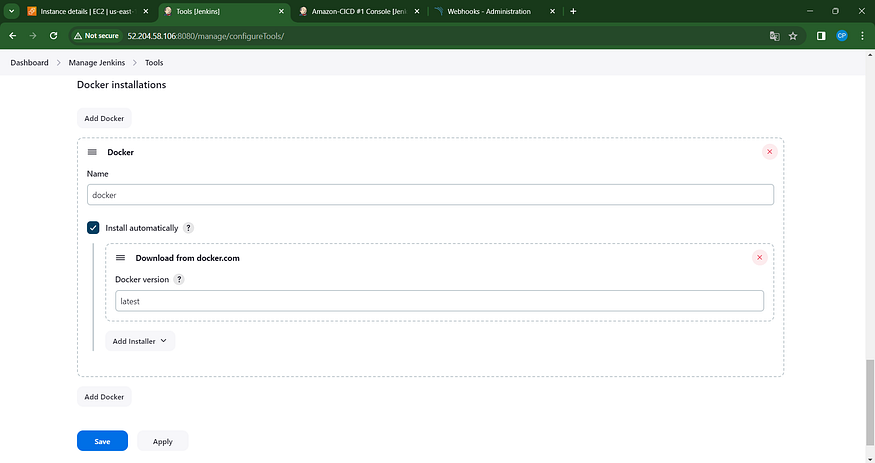Screen dimensions: 875x463
Task: Open the tab search dropdown
Action: pyautogui.click(x=11, y=11)
